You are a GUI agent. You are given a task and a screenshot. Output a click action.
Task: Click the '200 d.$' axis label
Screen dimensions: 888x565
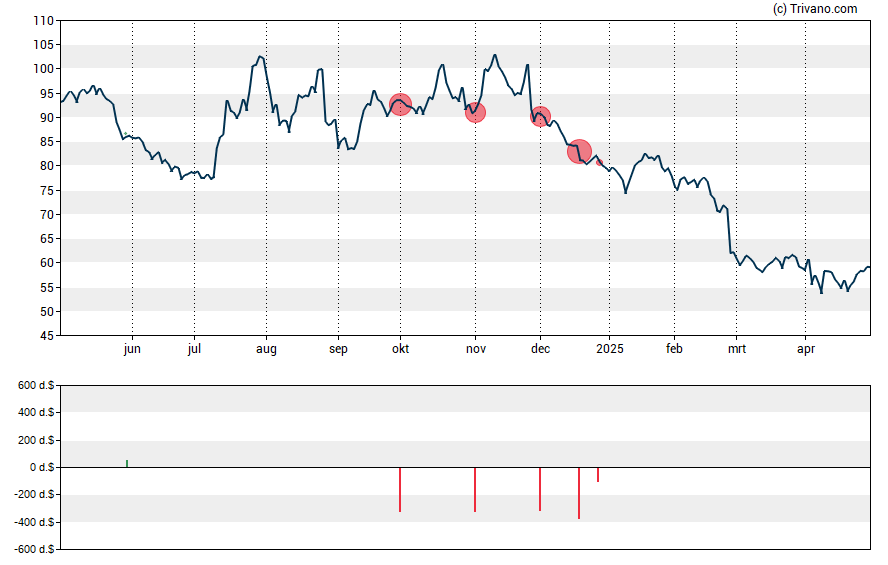point(36,440)
